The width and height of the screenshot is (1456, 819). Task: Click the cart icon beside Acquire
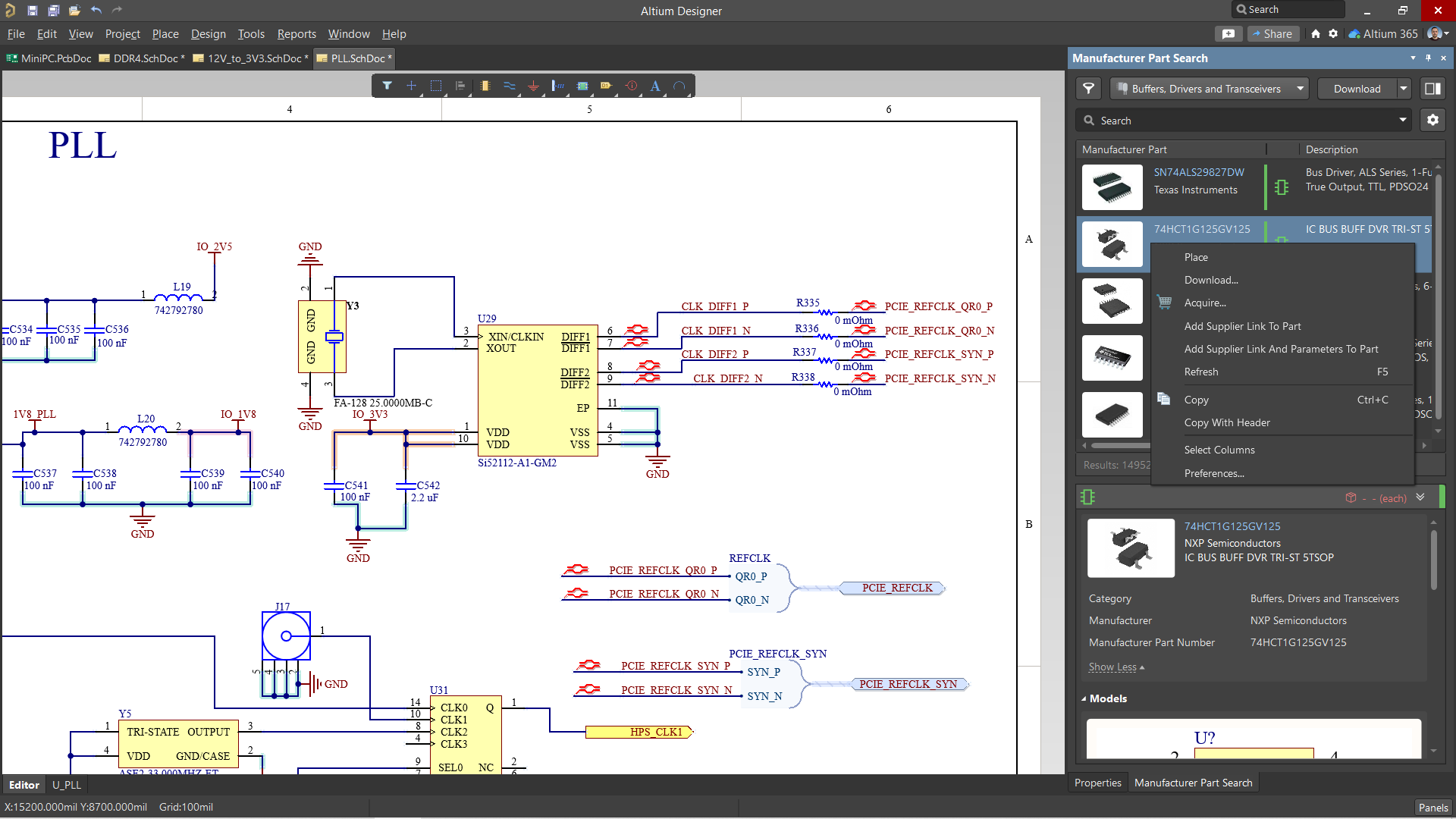click(1164, 302)
